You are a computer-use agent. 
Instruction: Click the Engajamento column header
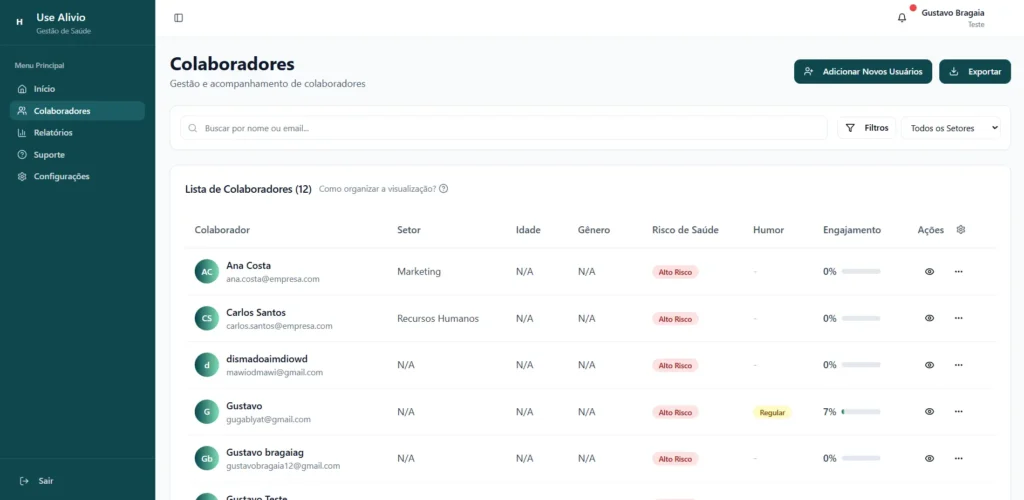(x=852, y=230)
